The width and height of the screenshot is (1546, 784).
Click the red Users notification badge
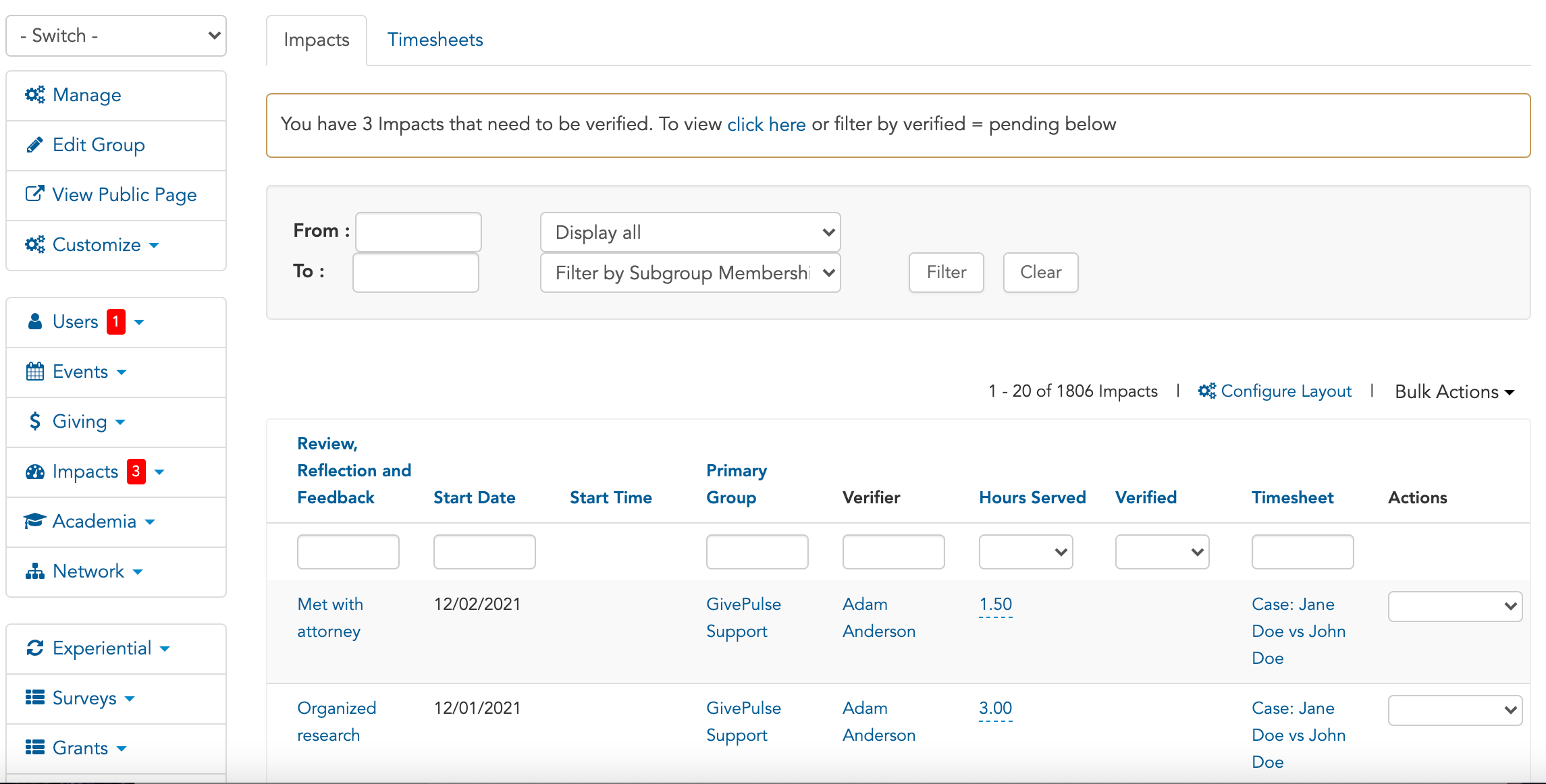pyautogui.click(x=116, y=322)
